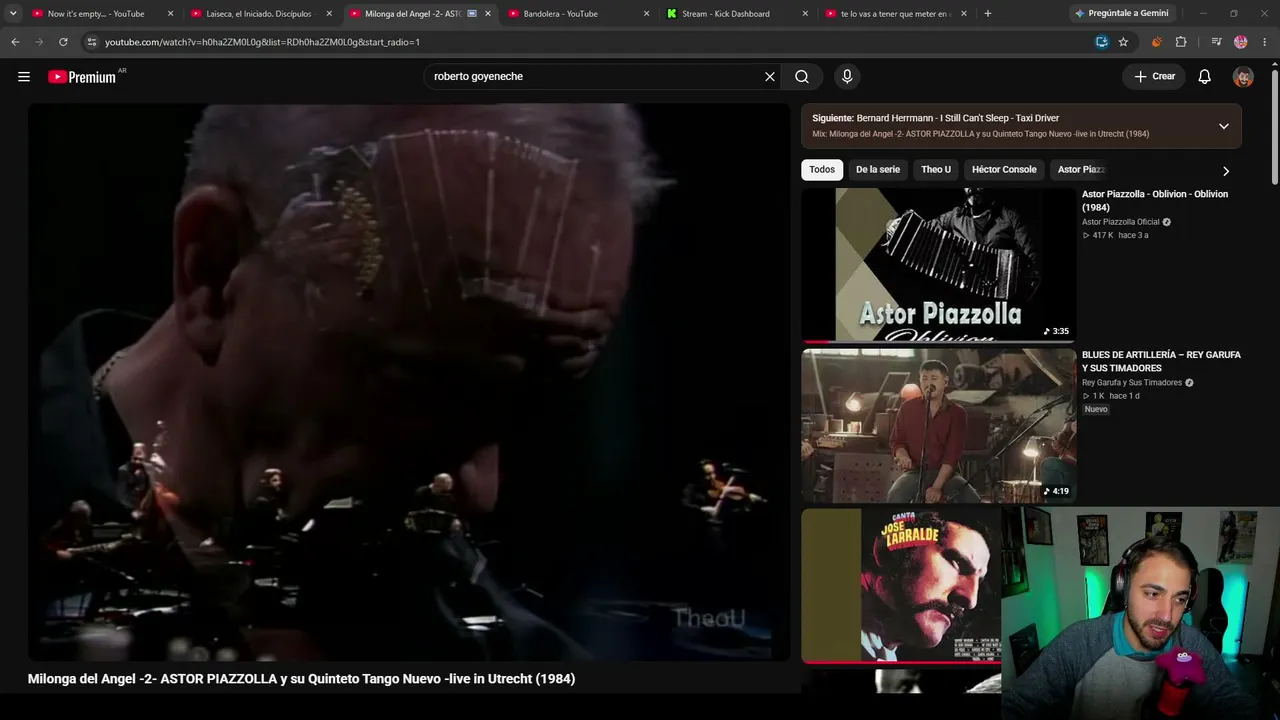Click the orange extension icon in toolbar
The height and width of the screenshot is (720, 1280).
(x=1157, y=42)
